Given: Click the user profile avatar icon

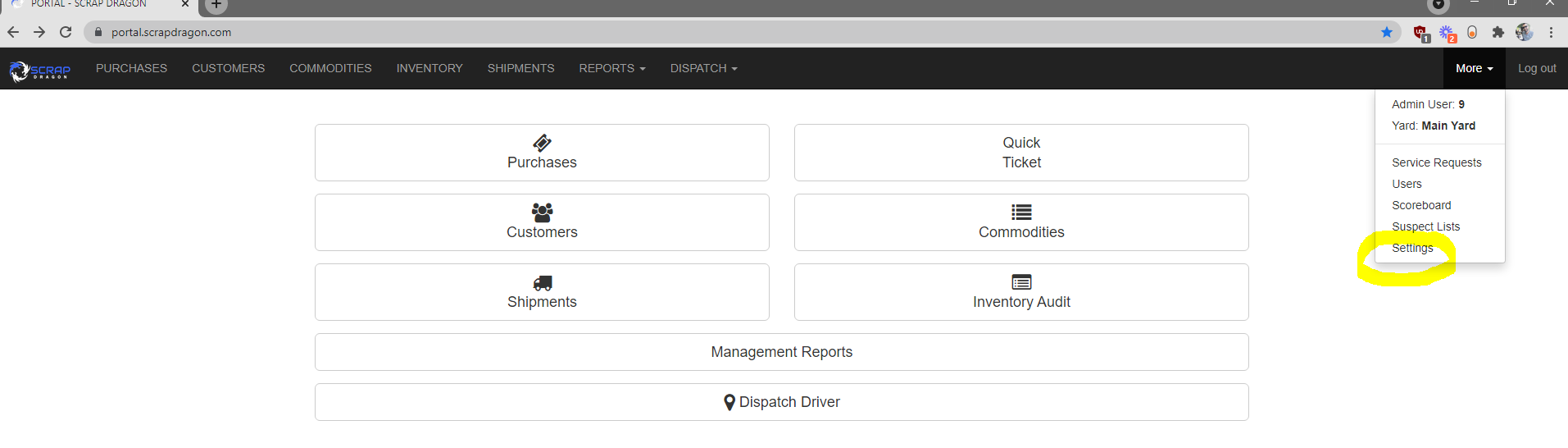Looking at the screenshot, I should (1525, 32).
